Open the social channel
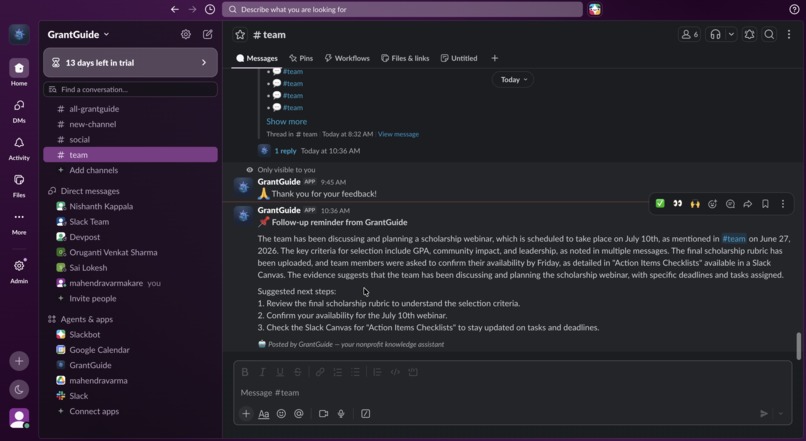The width and height of the screenshot is (806, 441). pos(131,140)
